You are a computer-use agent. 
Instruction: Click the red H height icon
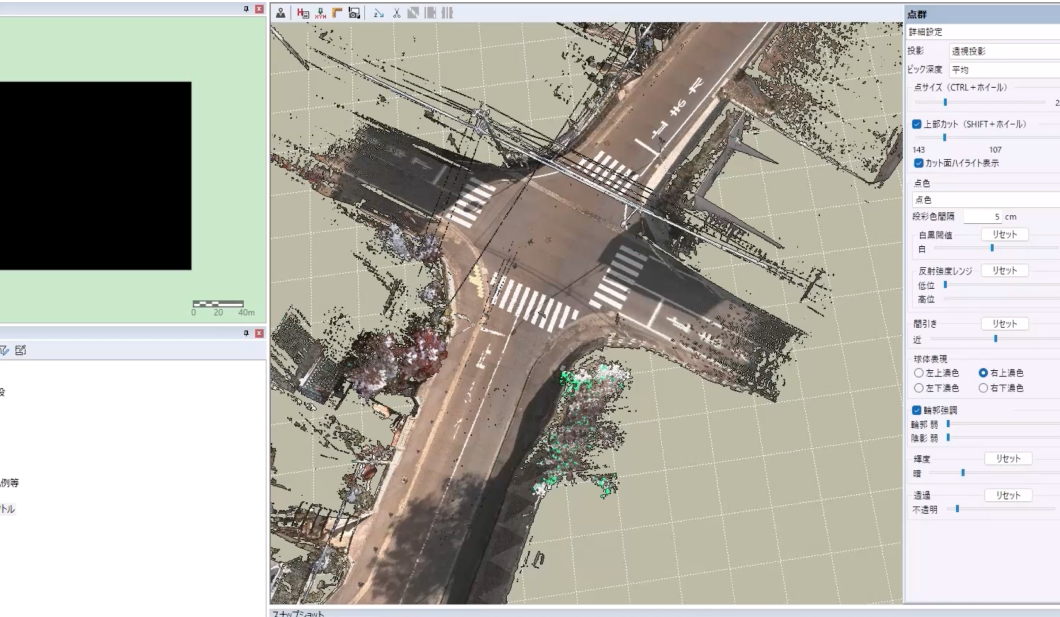click(x=303, y=13)
